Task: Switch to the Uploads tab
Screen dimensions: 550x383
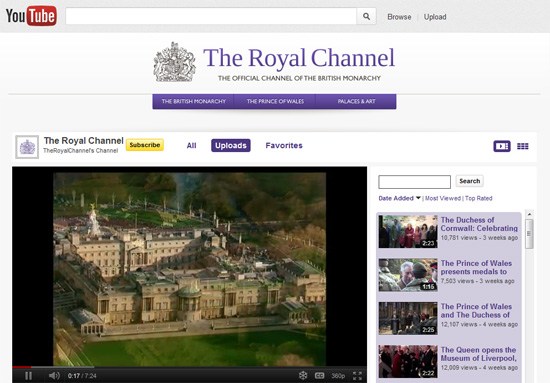Action: pyautogui.click(x=231, y=146)
